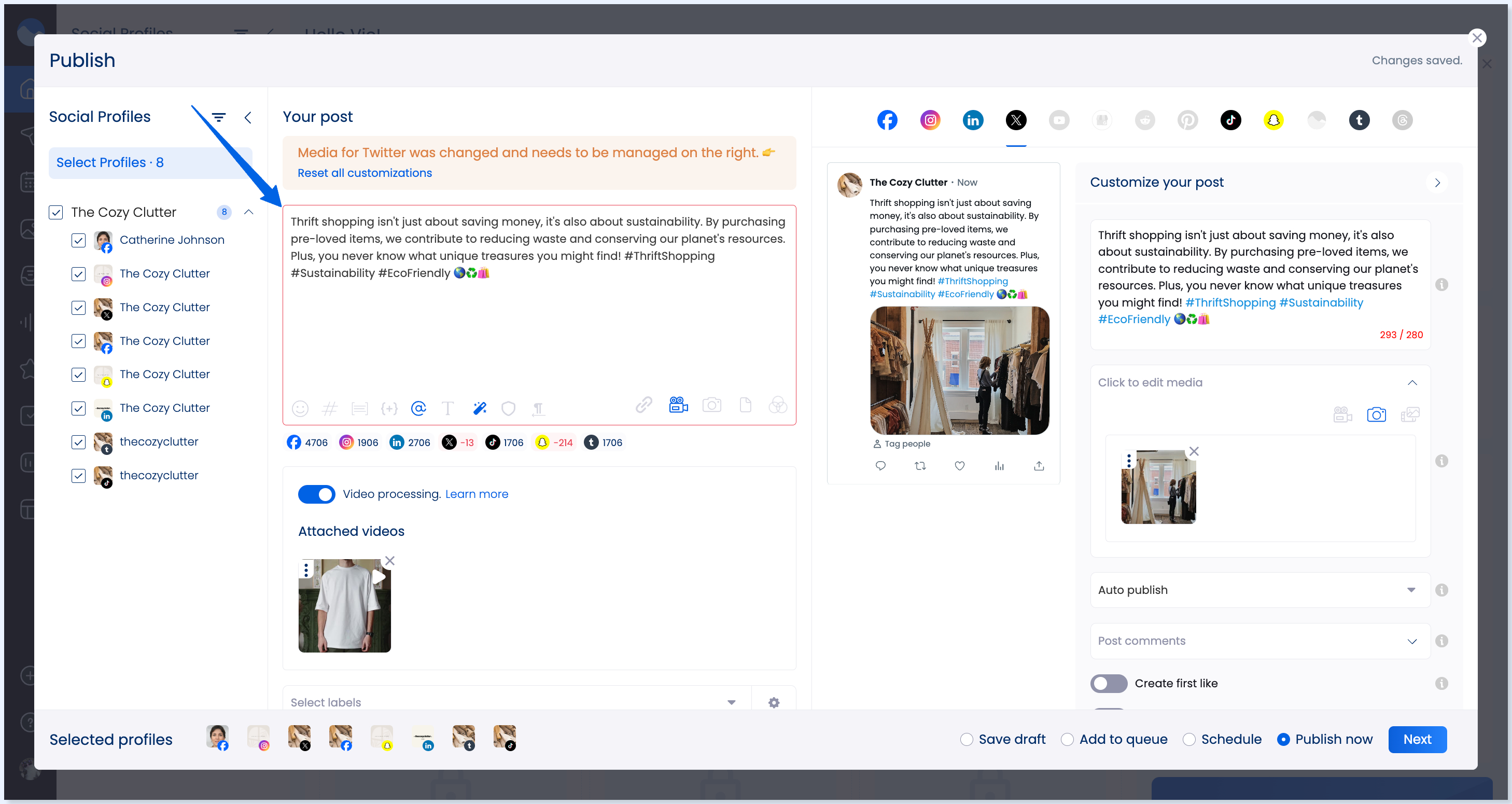Viewport: 1512px width, 804px height.
Task: Add a photo using the camera icon
Action: 712,405
